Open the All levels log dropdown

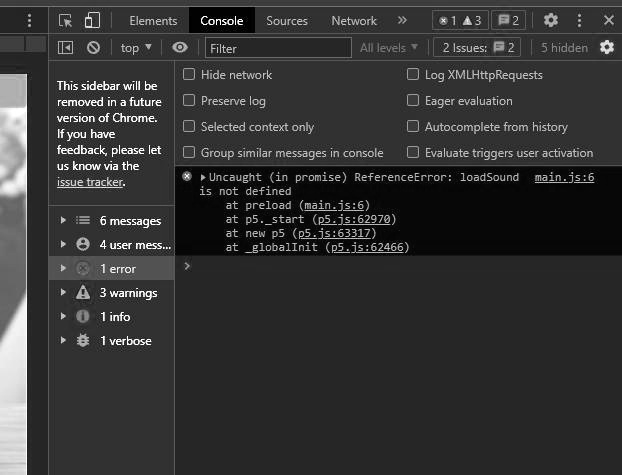click(x=389, y=47)
